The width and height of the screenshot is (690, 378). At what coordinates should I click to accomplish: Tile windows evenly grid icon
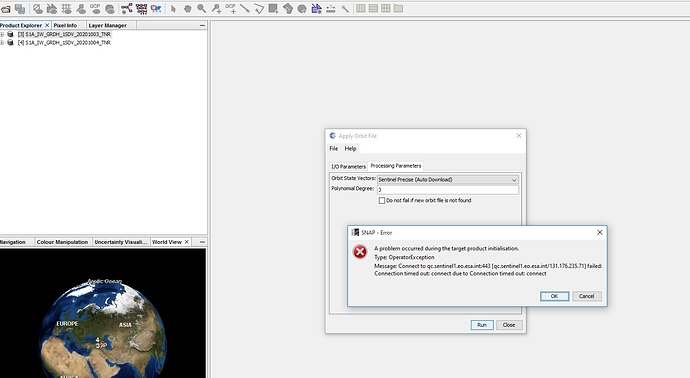[385, 8]
